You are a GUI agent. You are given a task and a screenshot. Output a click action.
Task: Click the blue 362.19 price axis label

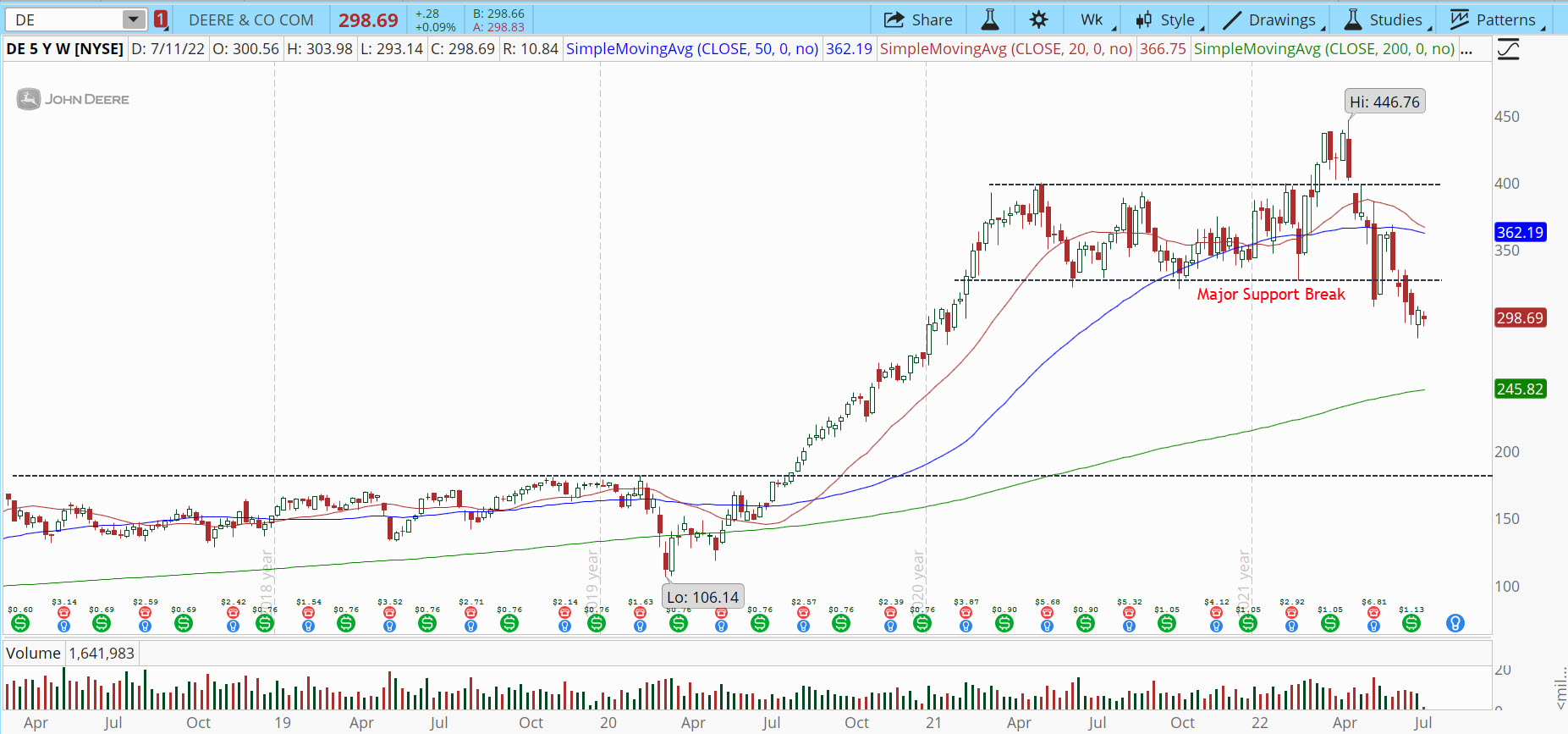[x=1520, y=232]
